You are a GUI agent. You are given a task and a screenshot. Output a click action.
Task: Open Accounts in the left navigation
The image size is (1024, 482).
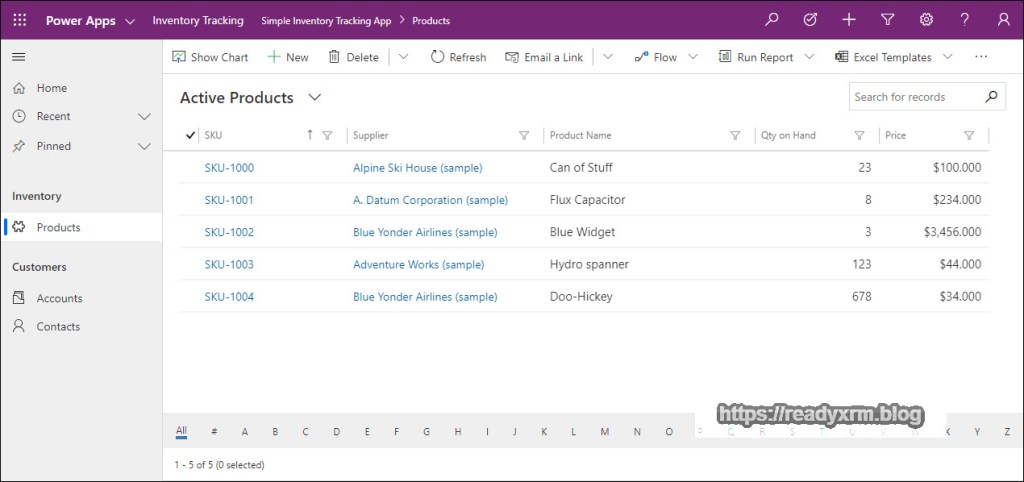tap(59, 298)
